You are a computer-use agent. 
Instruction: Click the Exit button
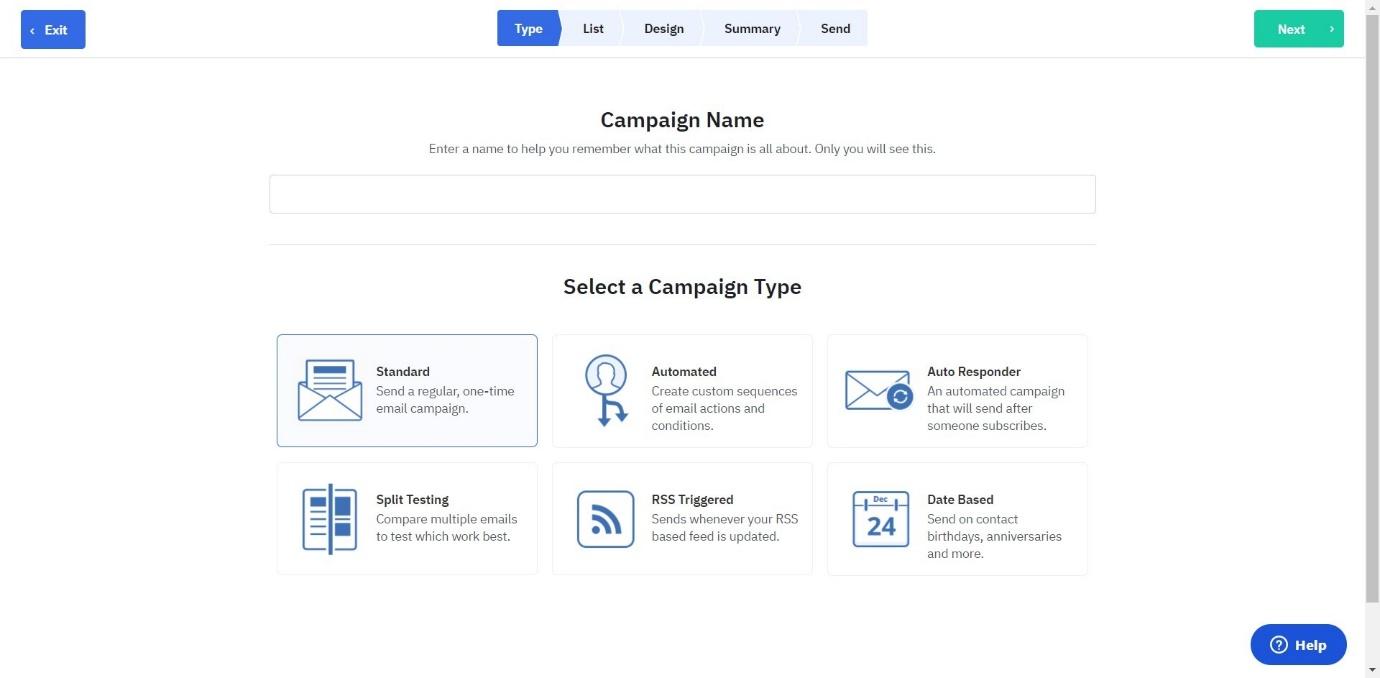tap(53, 29)
